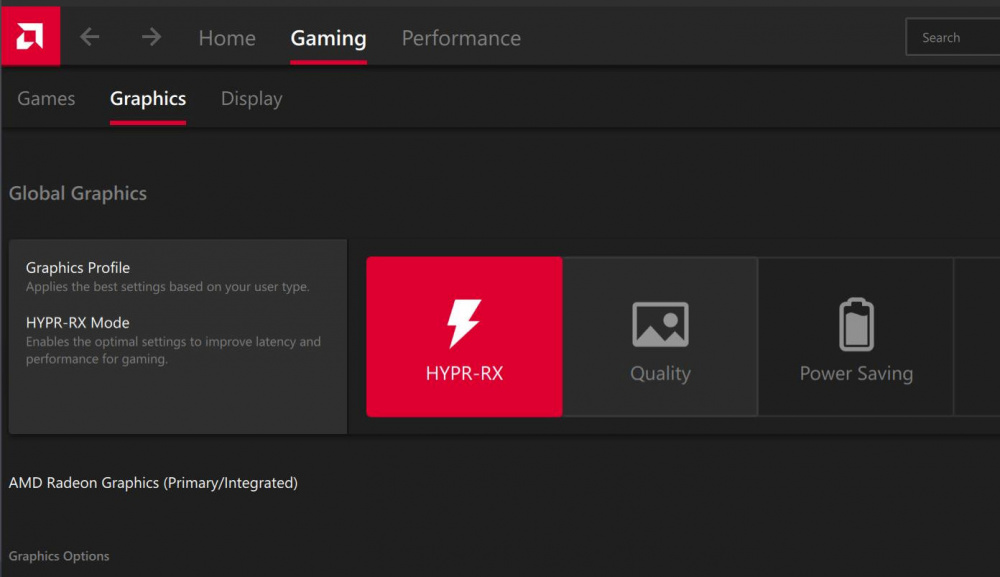Screen dimensions: 1000x577
Task: Click the HYPR-RX Mode label
Action: [x=78, y=323]
